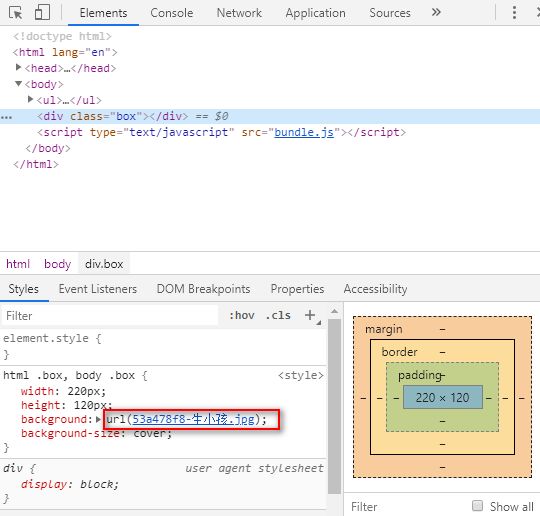540x516 pixels.
Task: Expand the background shorthand triangle
Action: point(98,419)
